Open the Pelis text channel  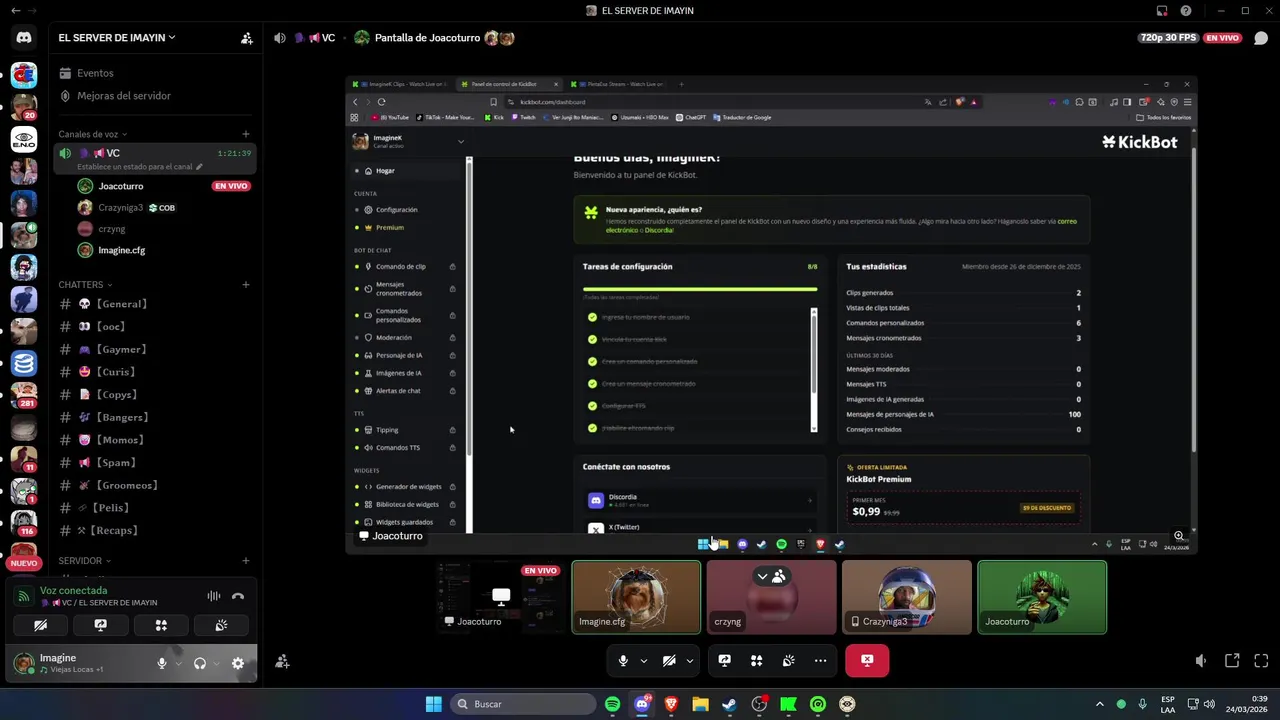point(155,508)
